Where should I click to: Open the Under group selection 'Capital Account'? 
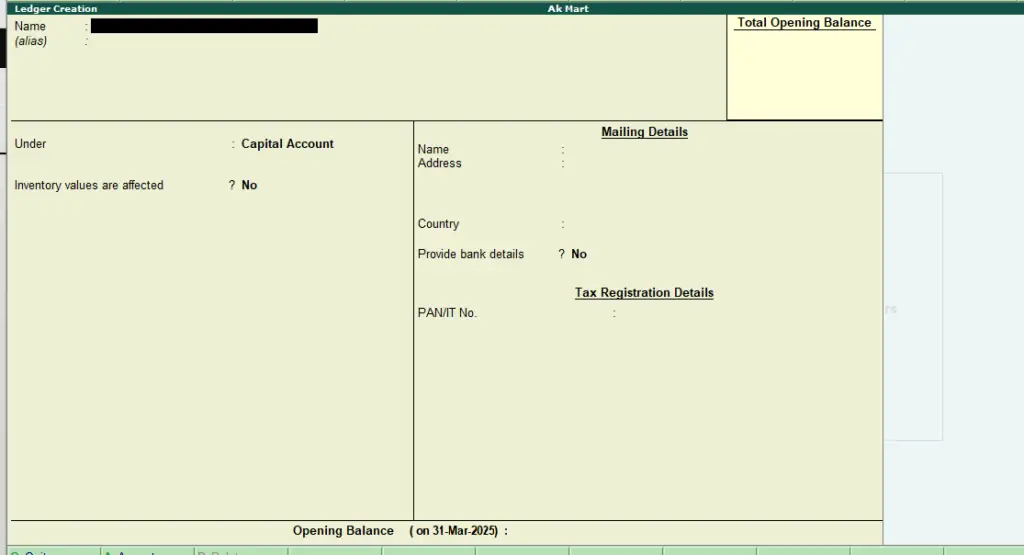tap(287, 144)
